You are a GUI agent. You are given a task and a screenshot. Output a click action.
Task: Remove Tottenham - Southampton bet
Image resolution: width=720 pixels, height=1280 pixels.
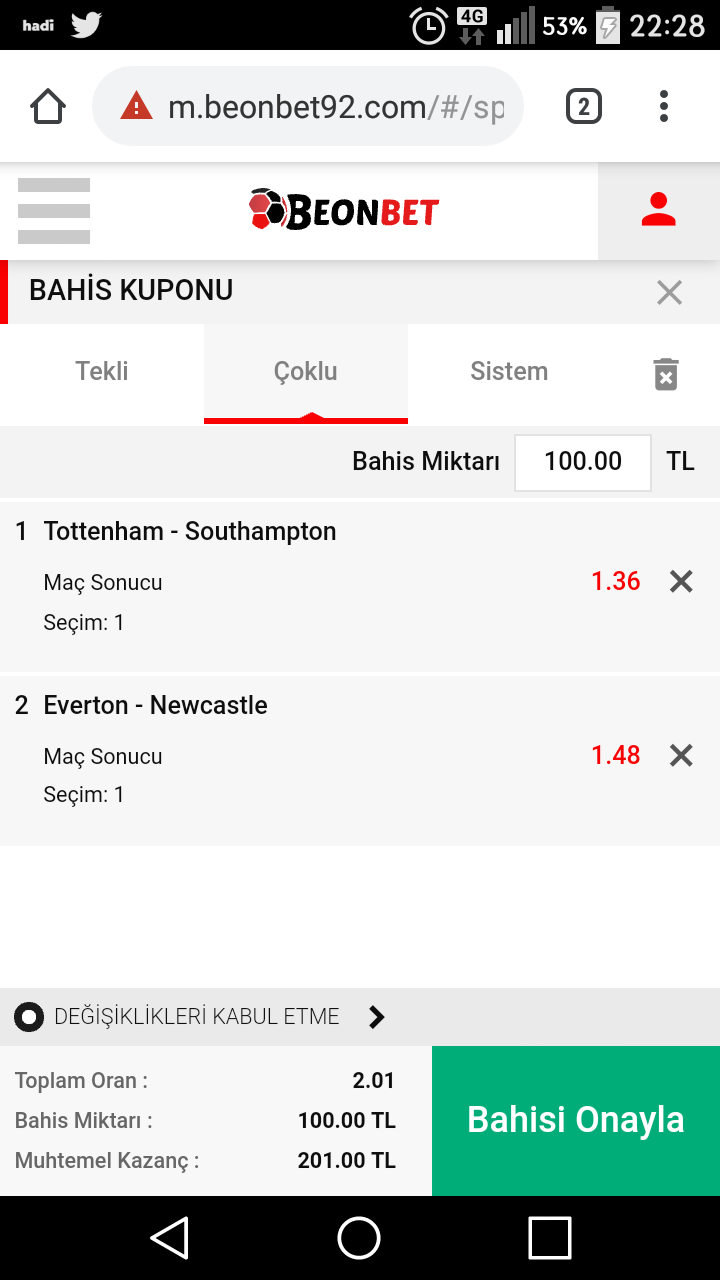681,581
